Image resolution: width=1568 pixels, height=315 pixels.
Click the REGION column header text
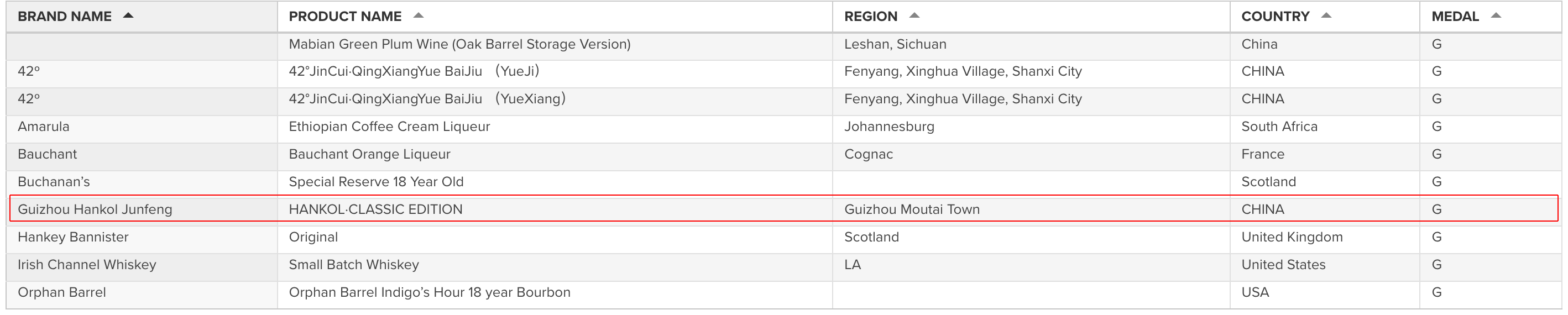(x=870, y=17)
